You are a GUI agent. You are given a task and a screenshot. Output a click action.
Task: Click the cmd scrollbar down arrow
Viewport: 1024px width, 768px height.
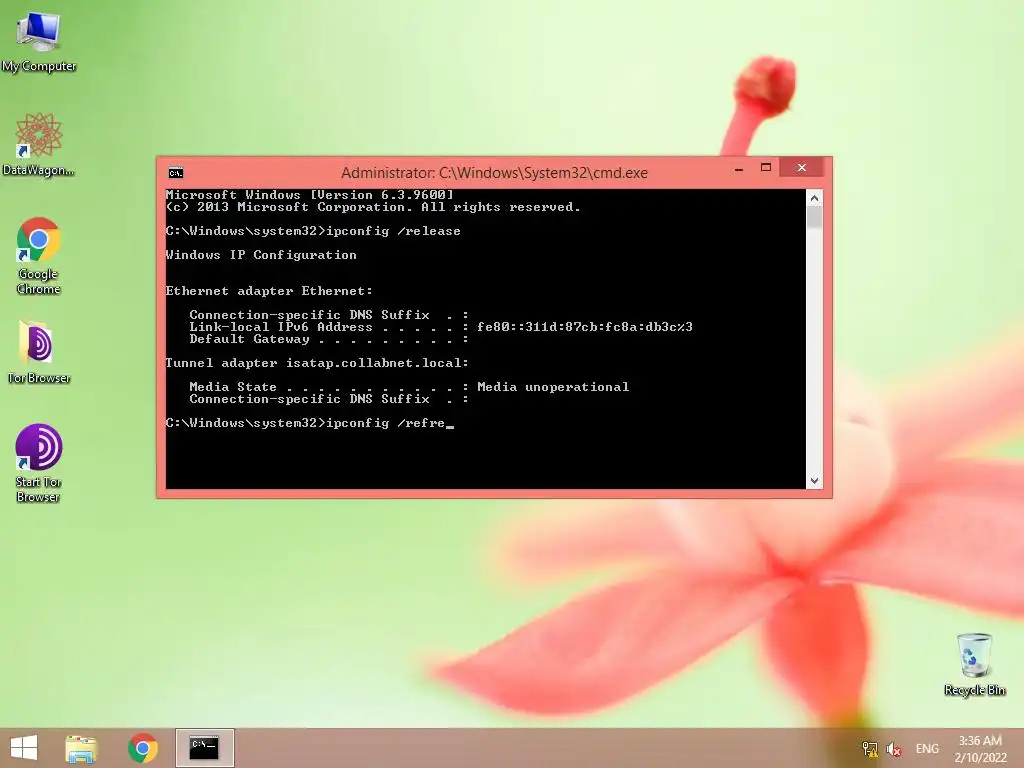pos(814,481)
